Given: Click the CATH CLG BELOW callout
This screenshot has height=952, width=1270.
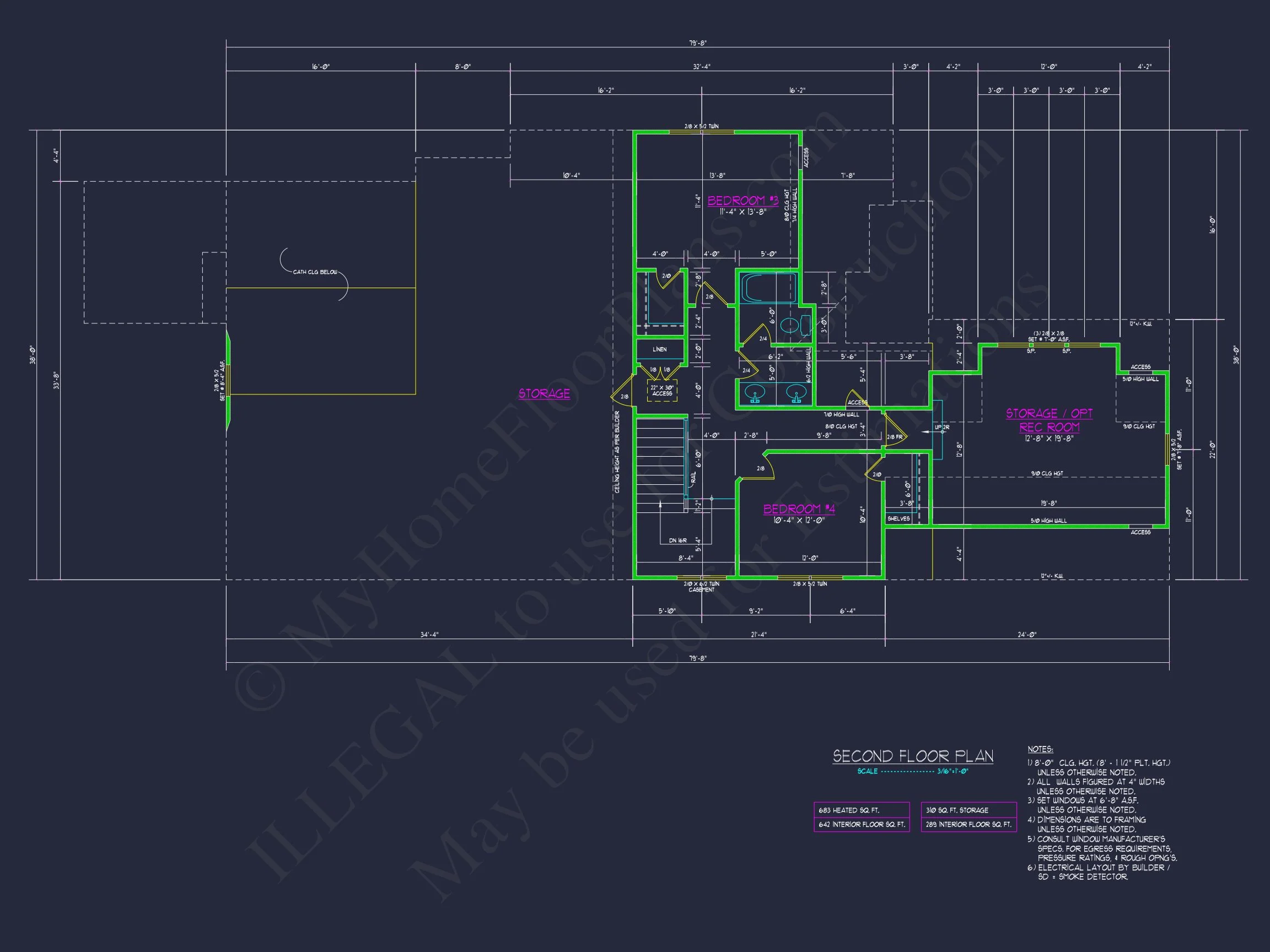Looking at the screenshot, I should 315,272.
